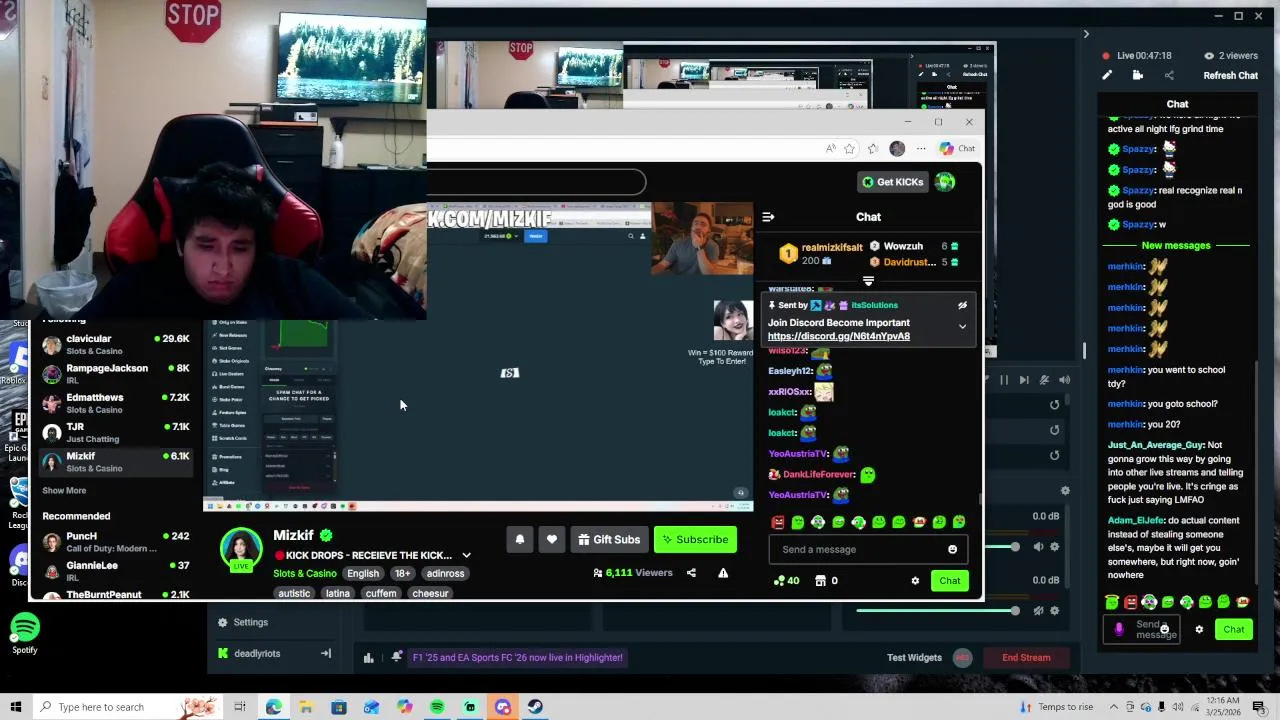
Task: Open Microsoft Edge from the taskbar
Action: pyautogui.click(x=273, y=707)
